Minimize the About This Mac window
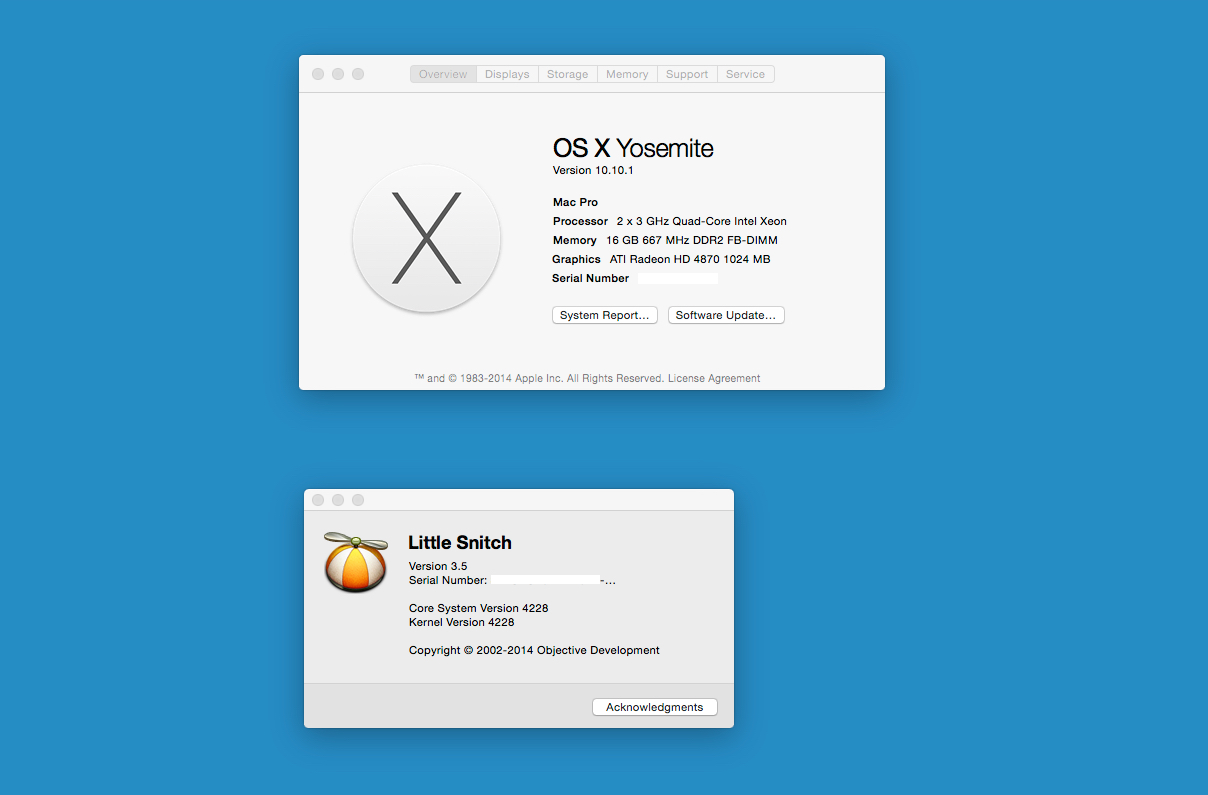 coord(338,74)
